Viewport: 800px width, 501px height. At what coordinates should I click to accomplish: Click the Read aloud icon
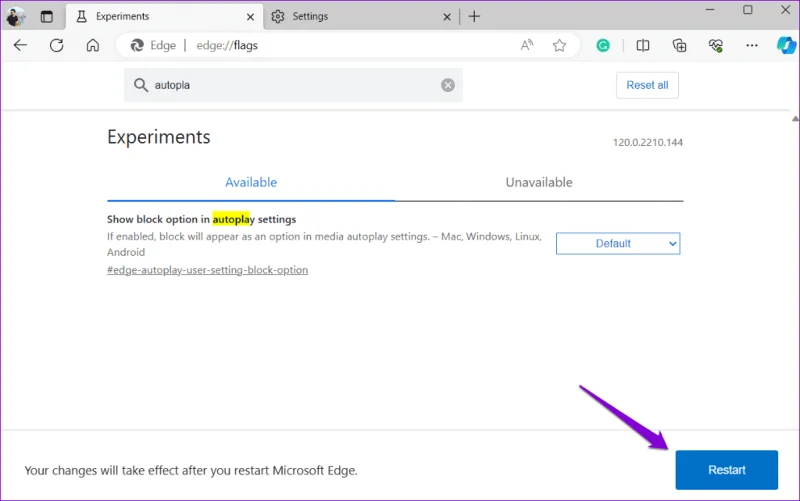click(527, 45)
